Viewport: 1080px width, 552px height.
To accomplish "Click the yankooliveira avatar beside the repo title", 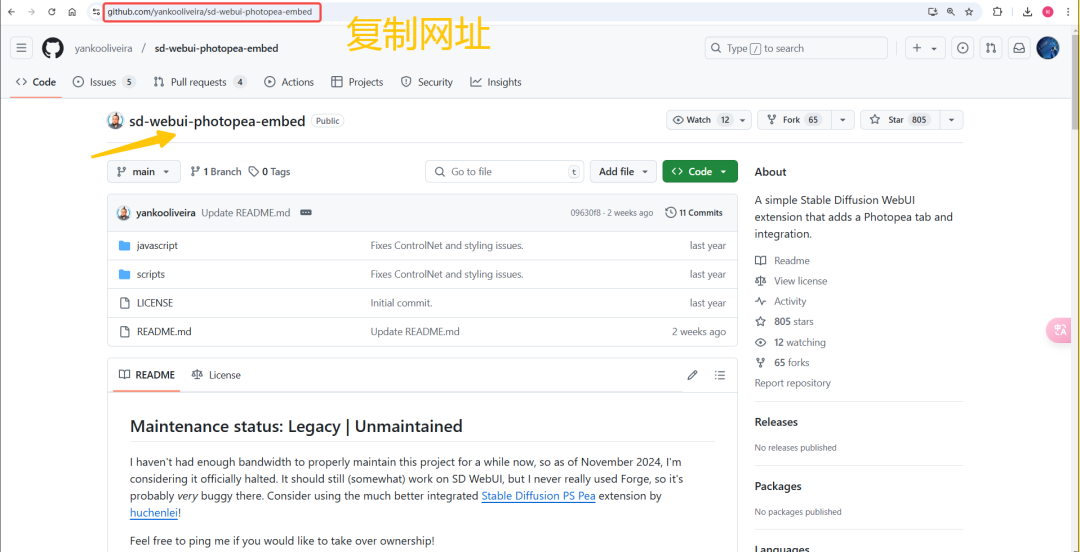I will point(116,121).
